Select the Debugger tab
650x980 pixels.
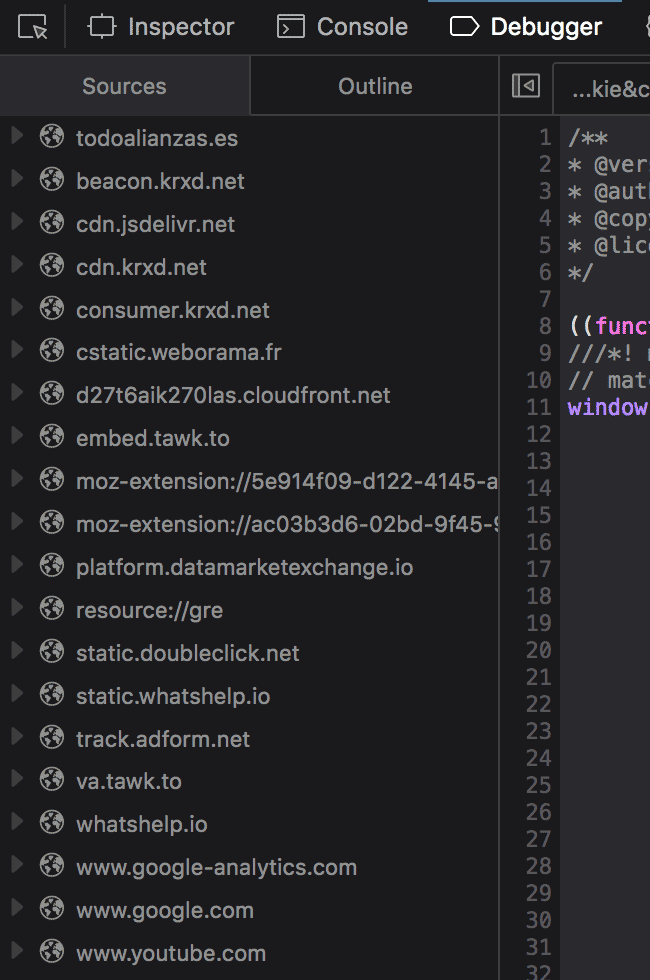pos(526,27)
